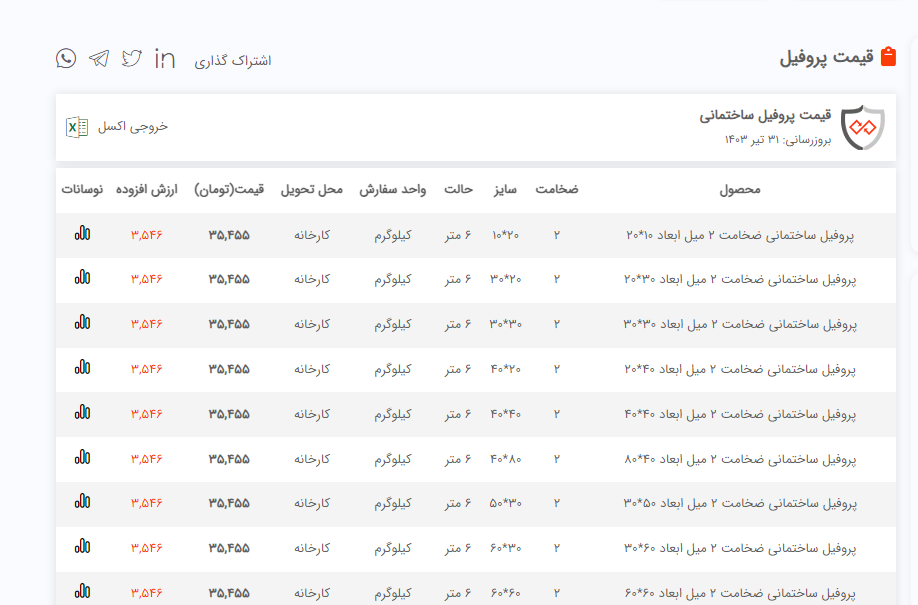918x605 pixels.
Task: Open fluctuation chart for profile 30*60 row
Action: click(x=82, y=547)
